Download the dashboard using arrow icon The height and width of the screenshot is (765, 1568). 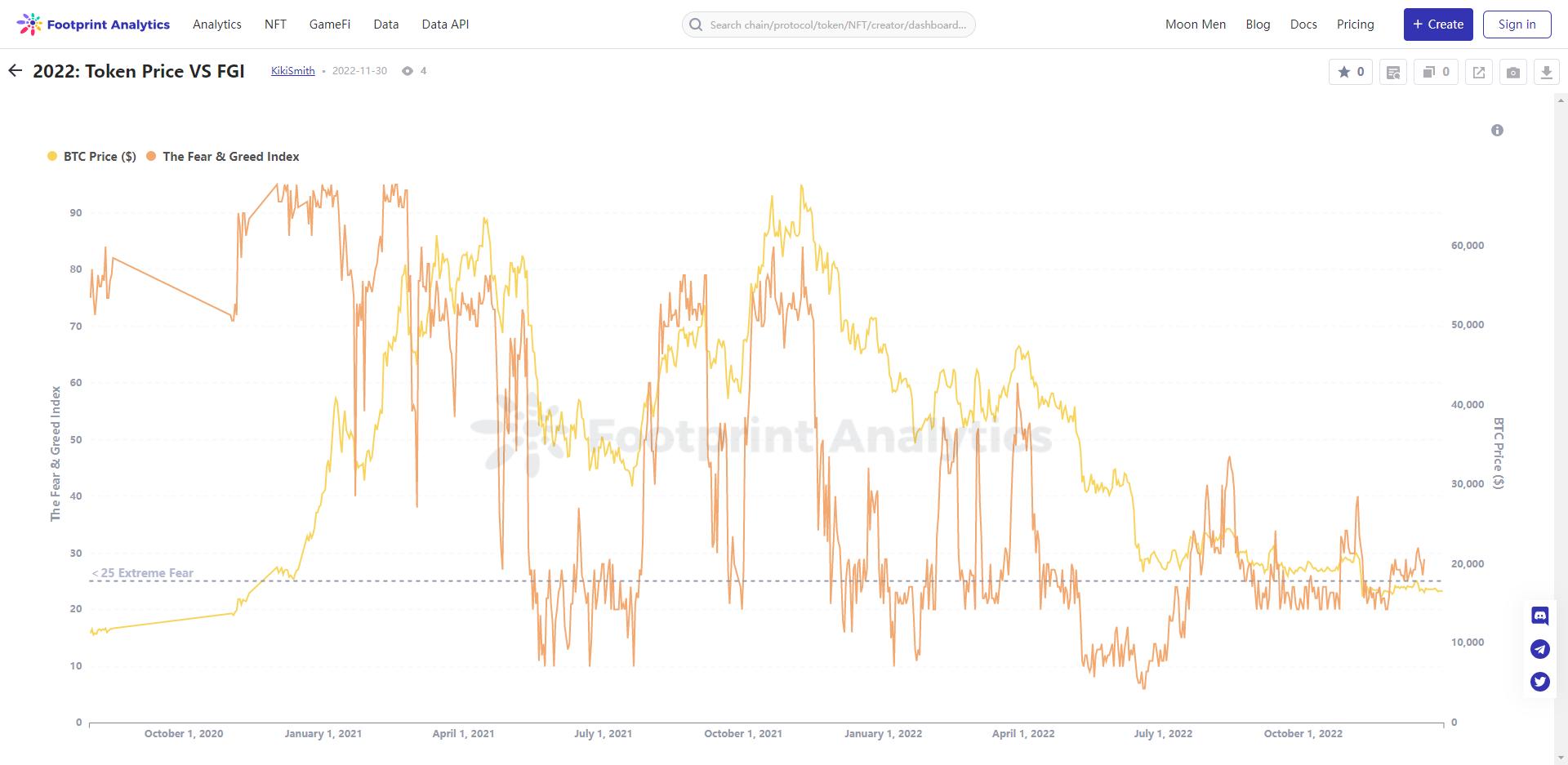click(1546, 72)
